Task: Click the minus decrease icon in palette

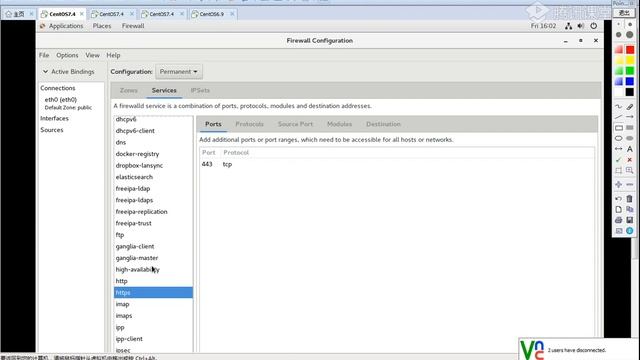Action: [x=630, y=184]
